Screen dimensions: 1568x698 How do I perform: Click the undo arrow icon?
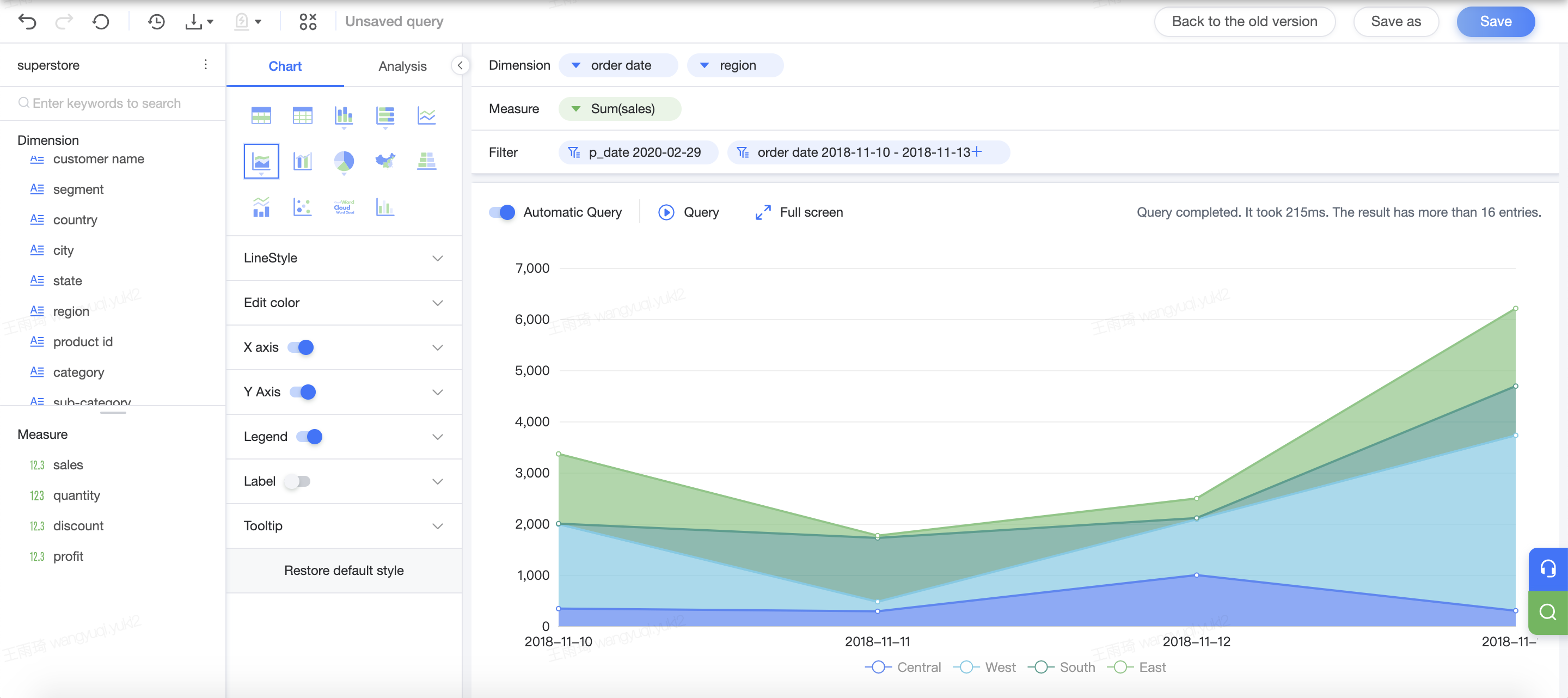(x=27, y=22)
